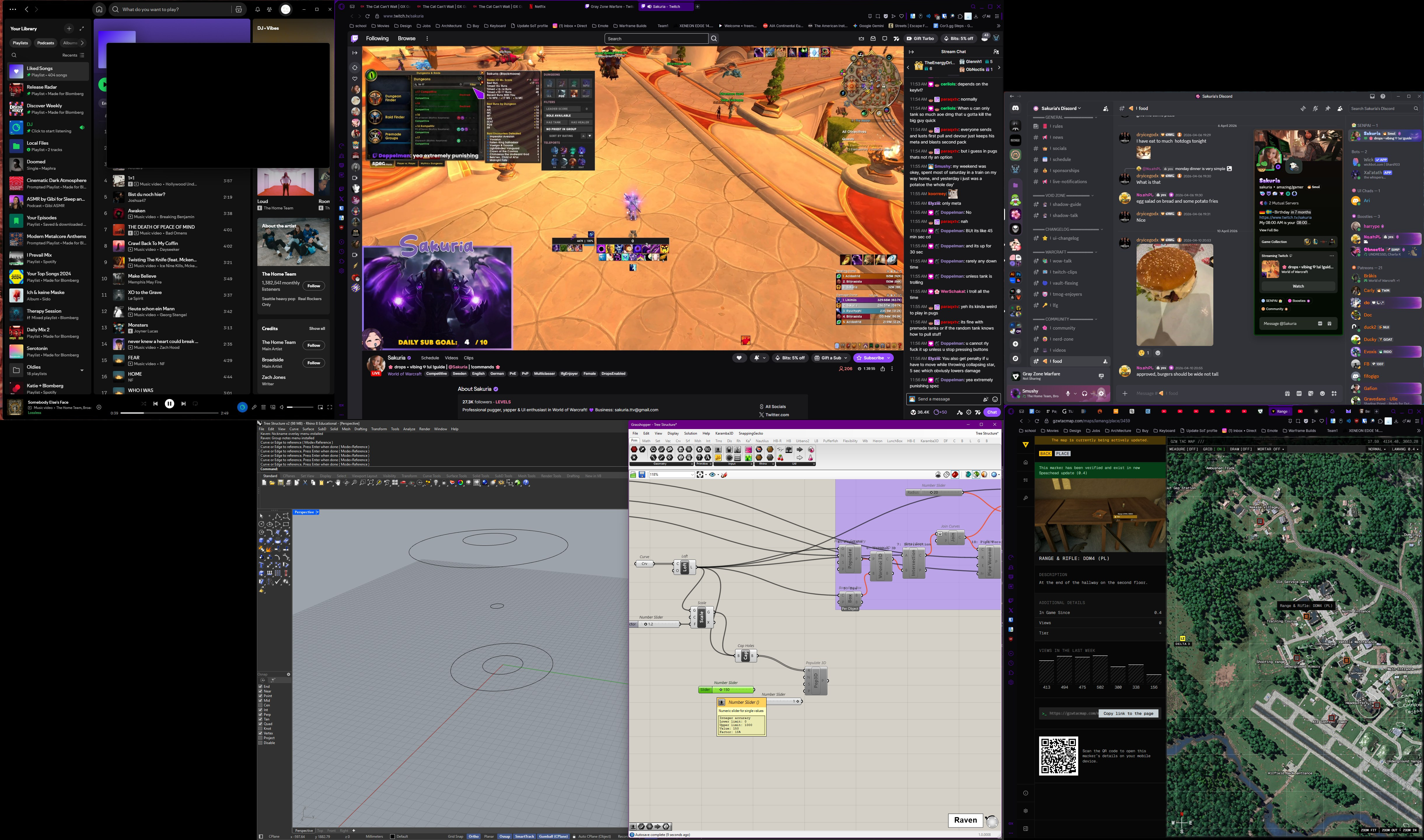This screenshot has height=840, width=1424.
Task: Open the LAMANG 0.4 map dropdown
Action: [1406, 449]
